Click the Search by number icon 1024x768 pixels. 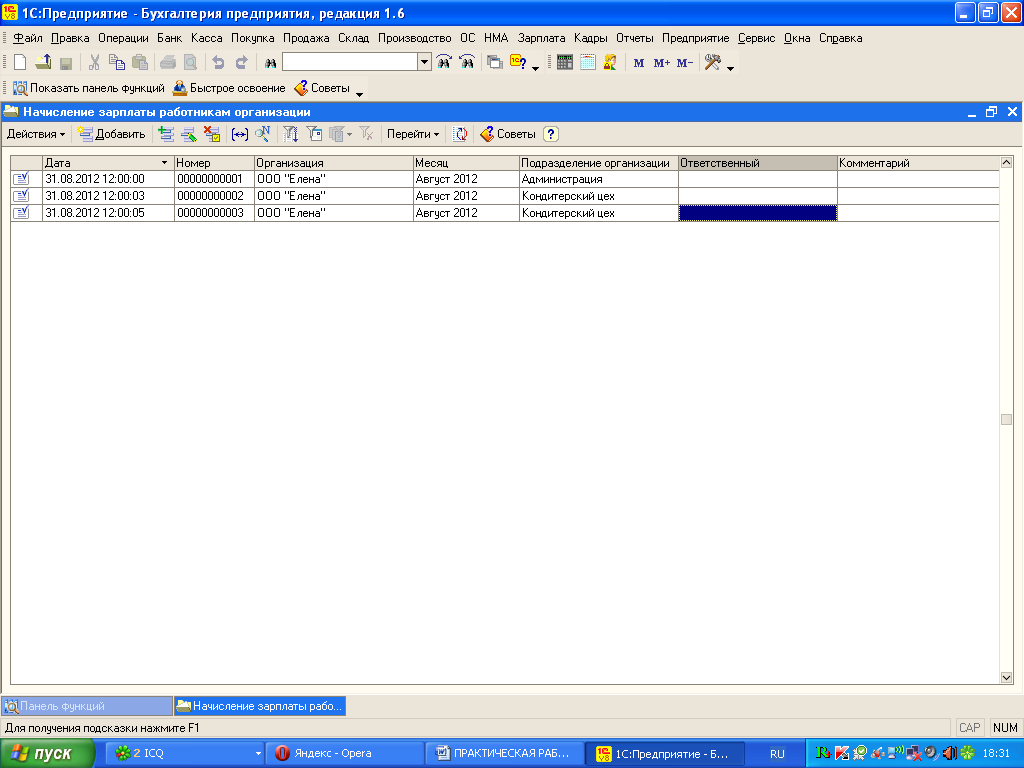coord(263,135)
